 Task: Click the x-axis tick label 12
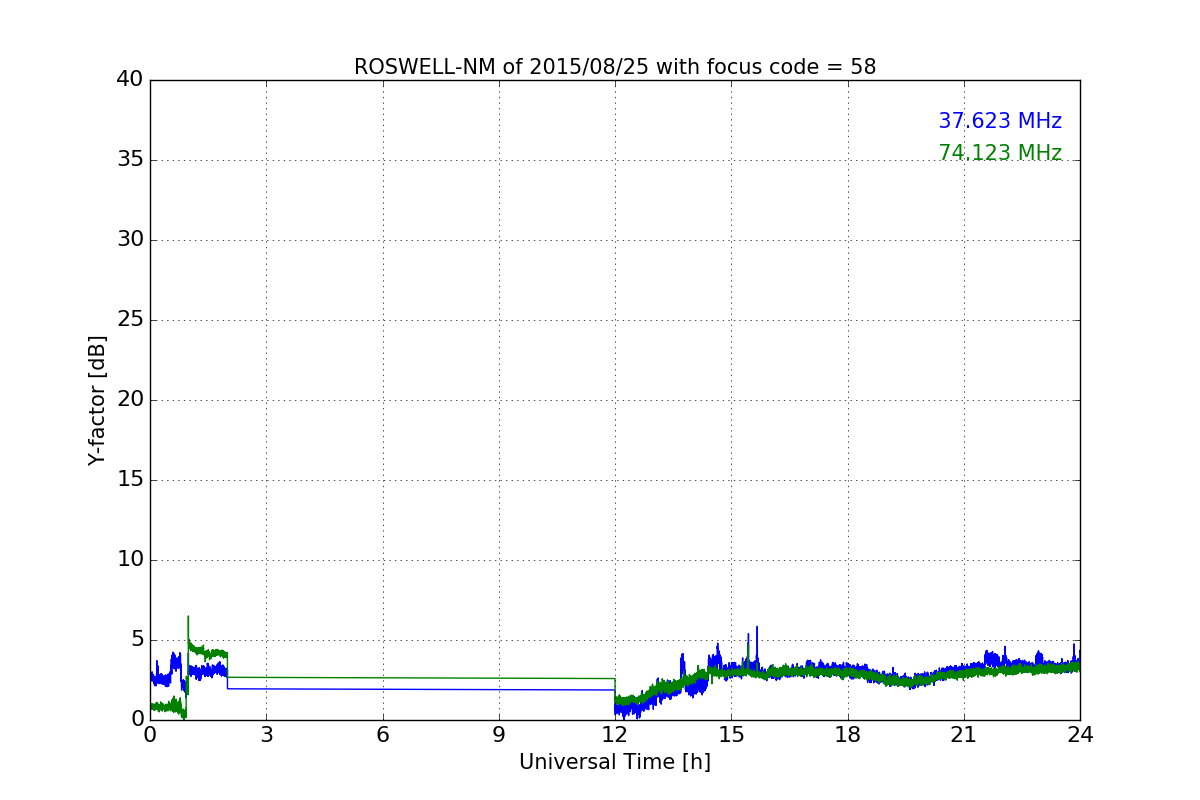615,734
